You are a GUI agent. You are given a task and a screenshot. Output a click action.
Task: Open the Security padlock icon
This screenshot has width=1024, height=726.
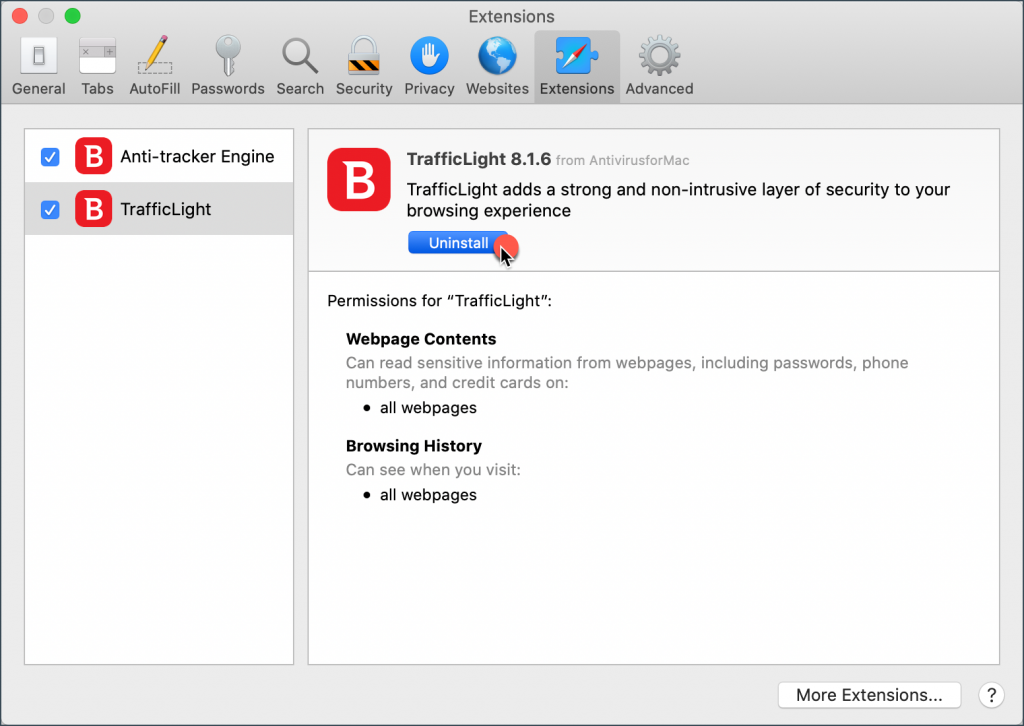tap(364, 56)
